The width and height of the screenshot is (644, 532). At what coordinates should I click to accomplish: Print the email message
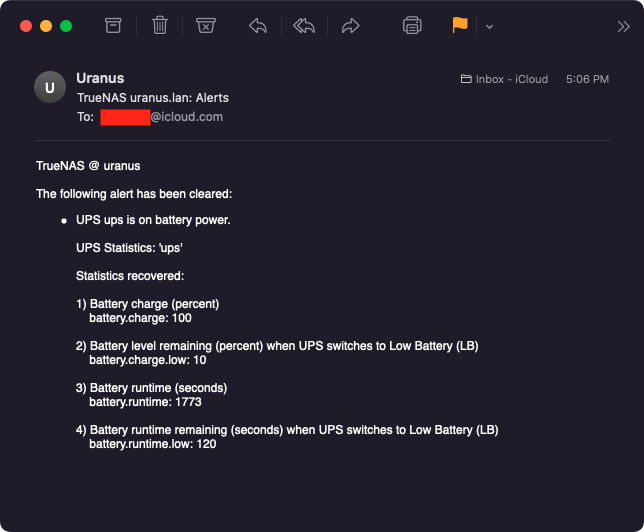412,26
